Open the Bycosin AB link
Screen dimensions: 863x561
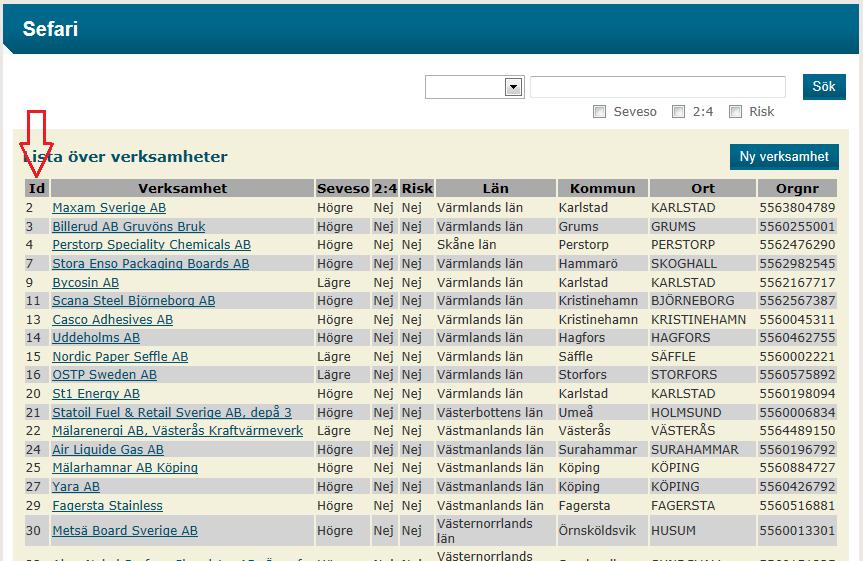click(x=85, y=282)
